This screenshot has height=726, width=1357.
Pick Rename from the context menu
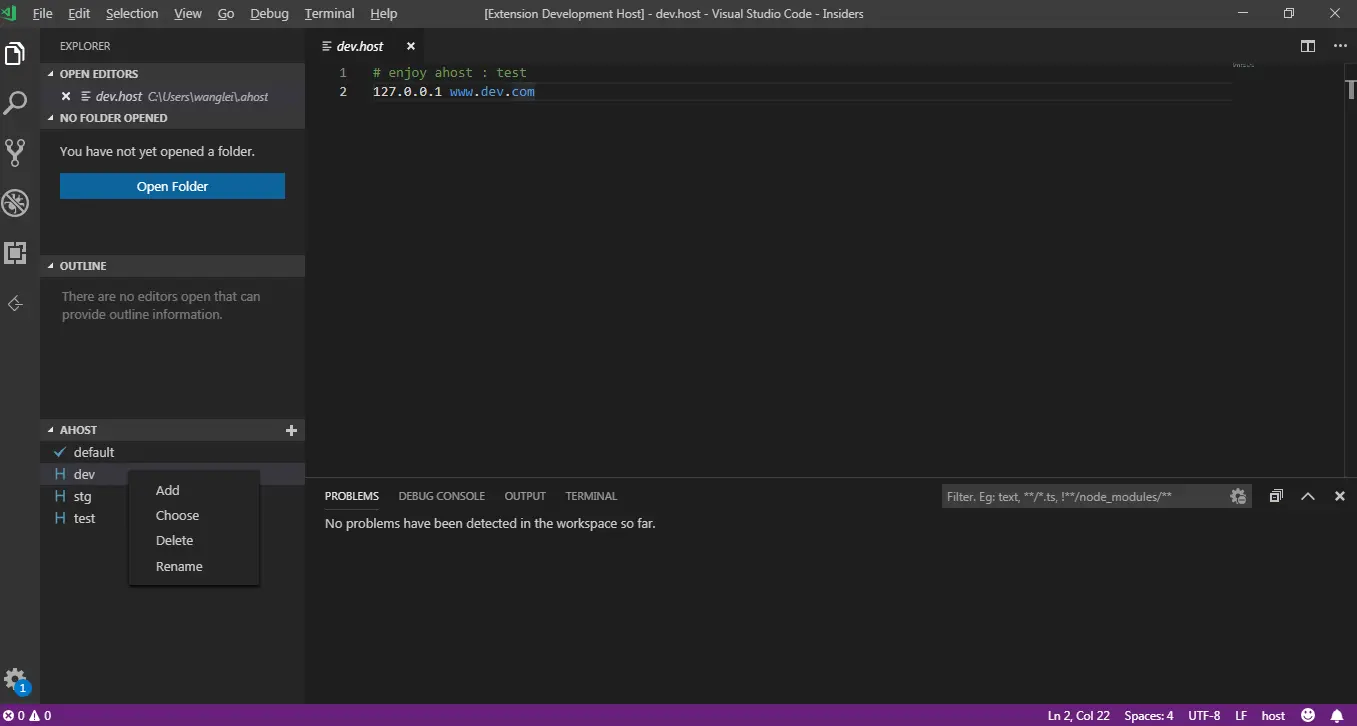(x=194, y=566)
